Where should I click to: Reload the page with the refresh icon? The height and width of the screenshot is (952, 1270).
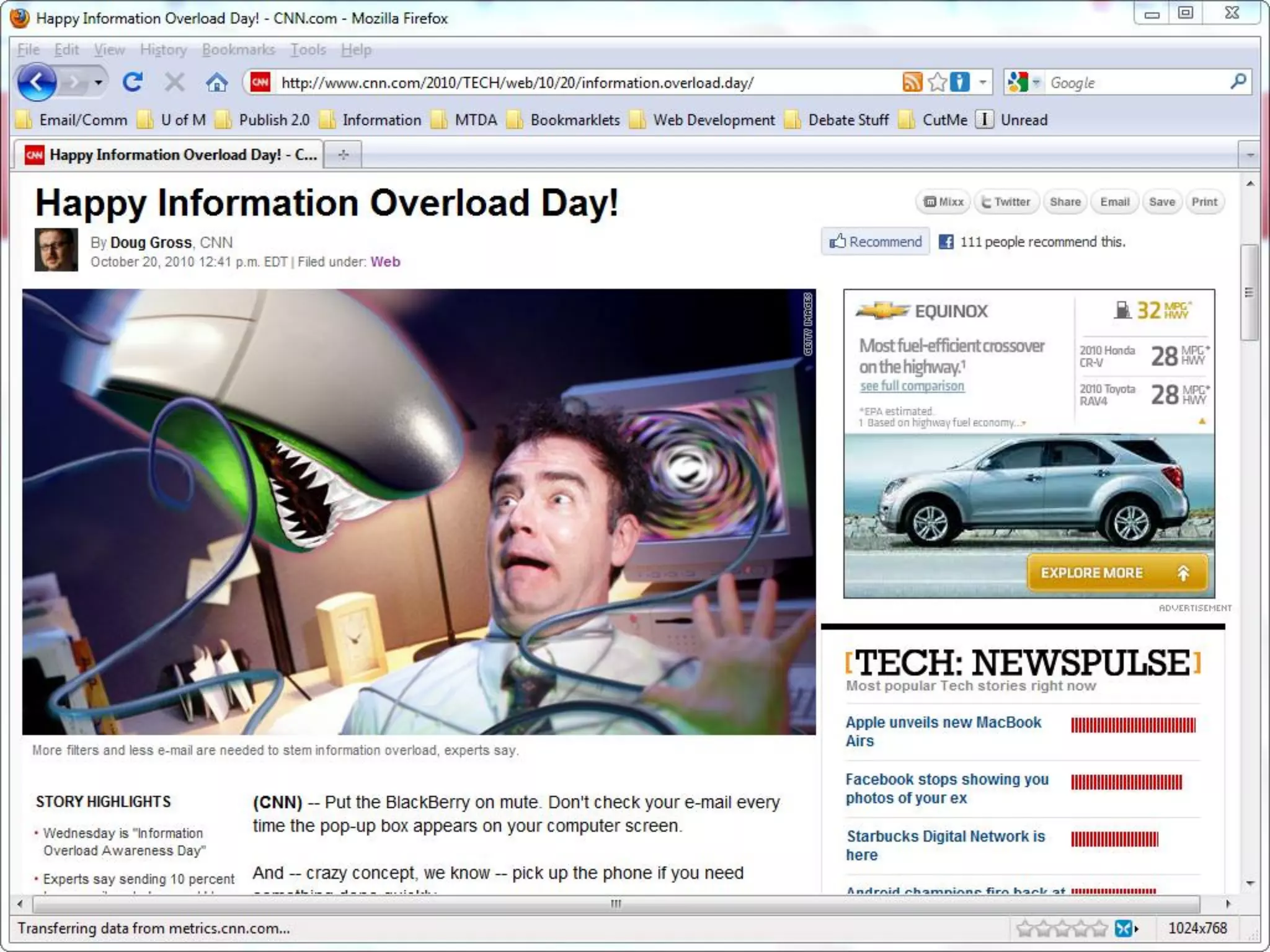133,82
